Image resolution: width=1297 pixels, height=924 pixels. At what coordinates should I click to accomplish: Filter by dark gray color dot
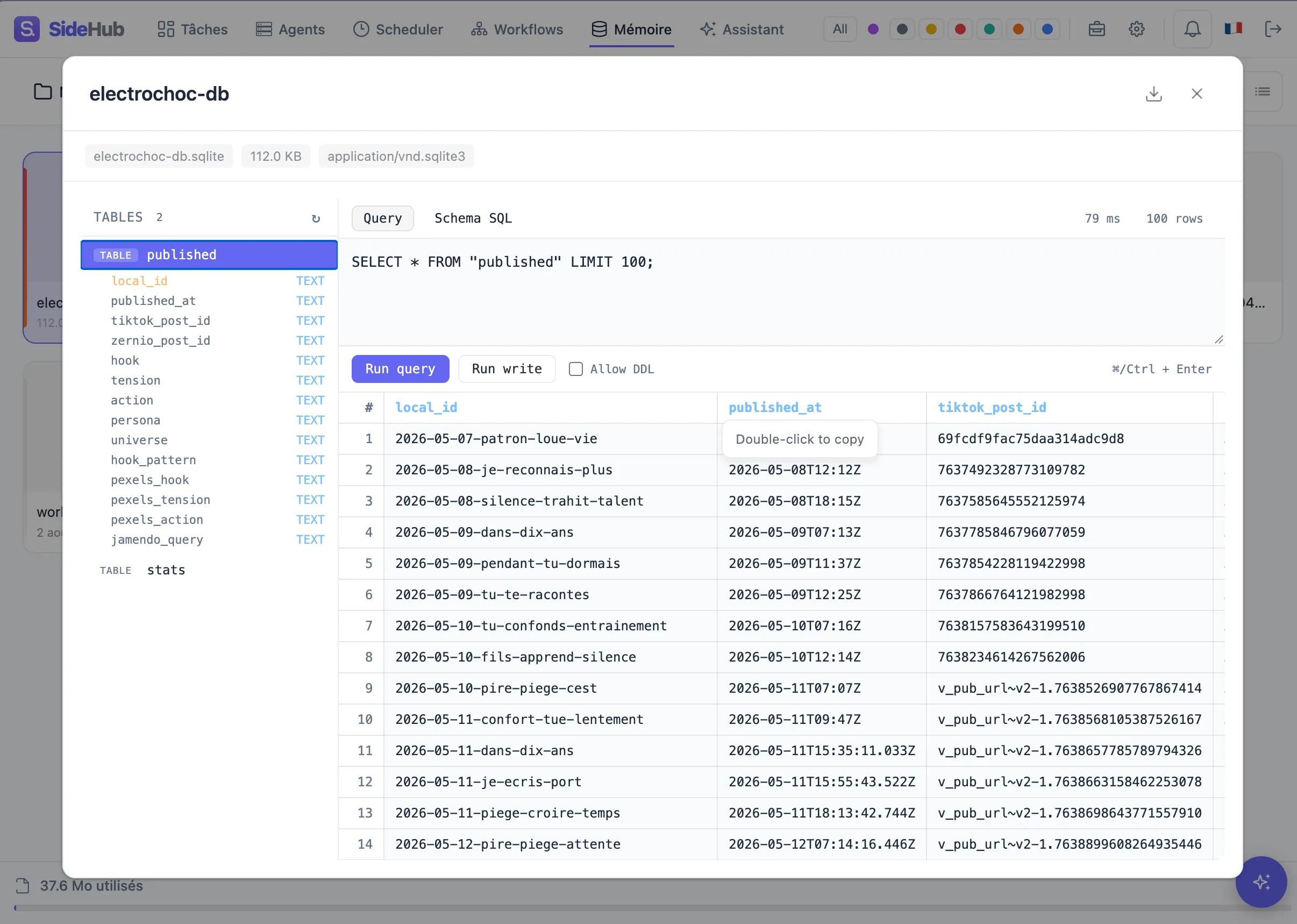pos(902,29)
